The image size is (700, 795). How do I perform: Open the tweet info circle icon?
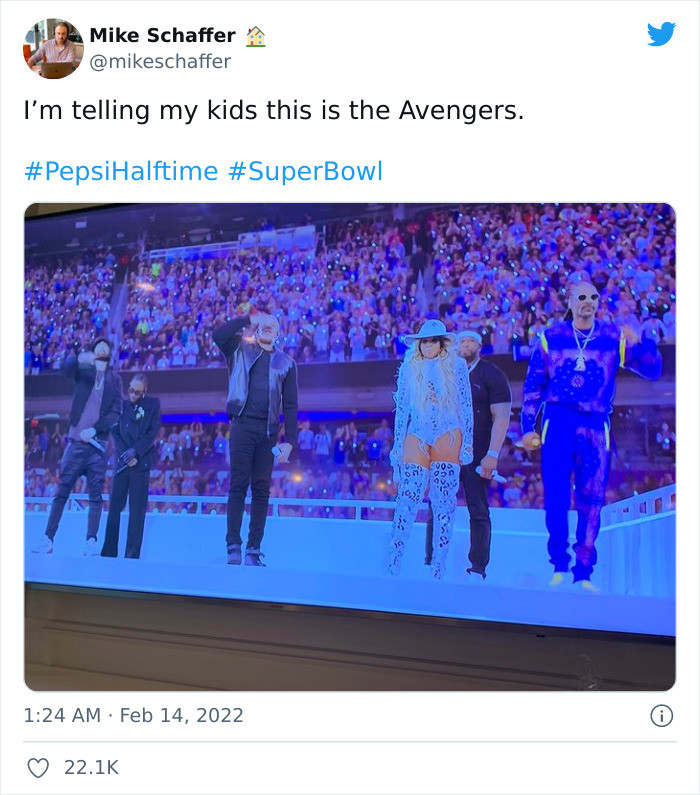coord(661,715)
